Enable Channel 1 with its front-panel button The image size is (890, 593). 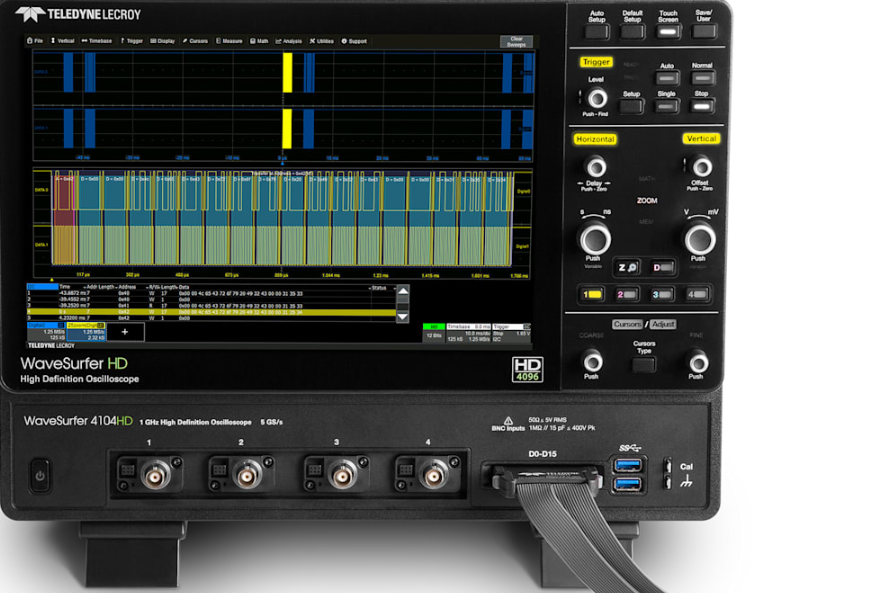click(591, 294)
